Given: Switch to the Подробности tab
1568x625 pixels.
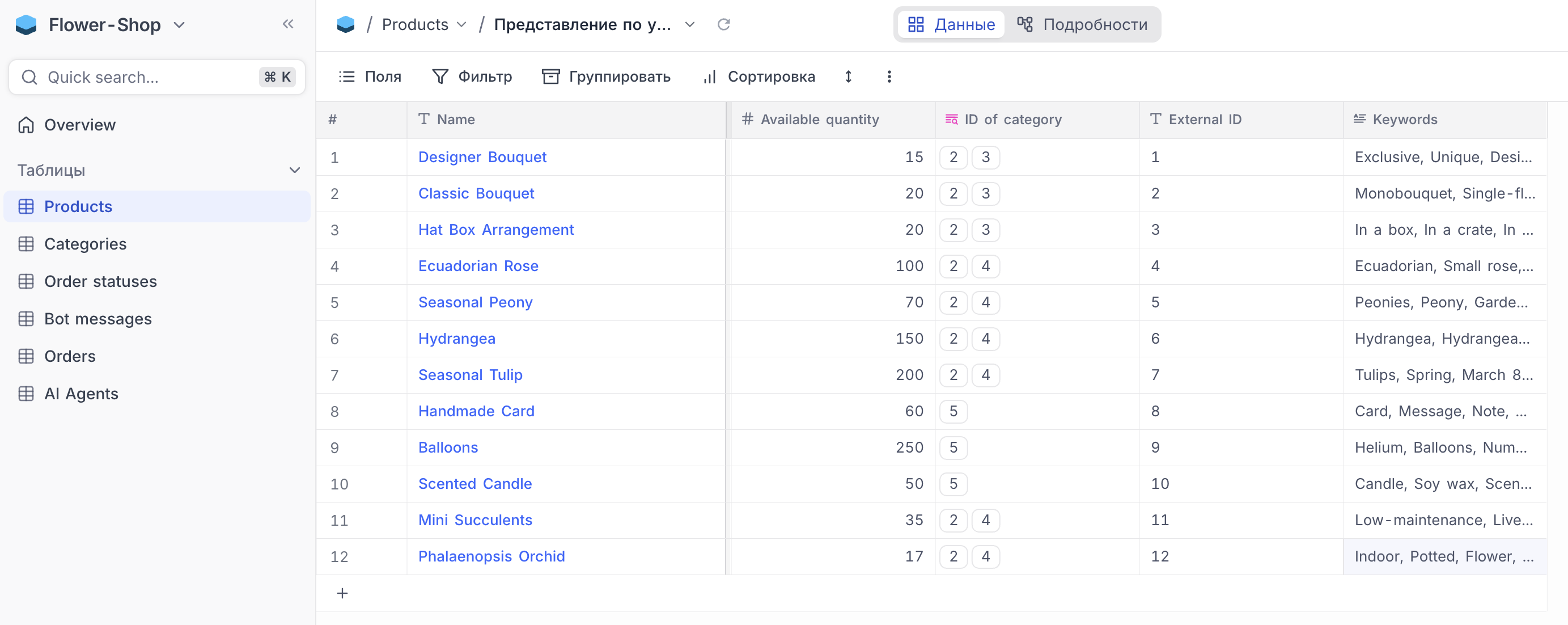Looking at the screenshot, I should click(1082, 24).
